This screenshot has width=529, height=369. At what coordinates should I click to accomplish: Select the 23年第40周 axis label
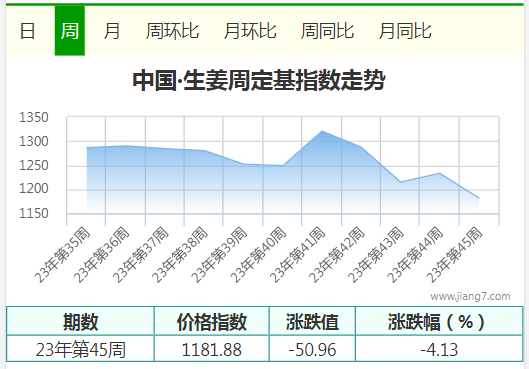point(259,255)
